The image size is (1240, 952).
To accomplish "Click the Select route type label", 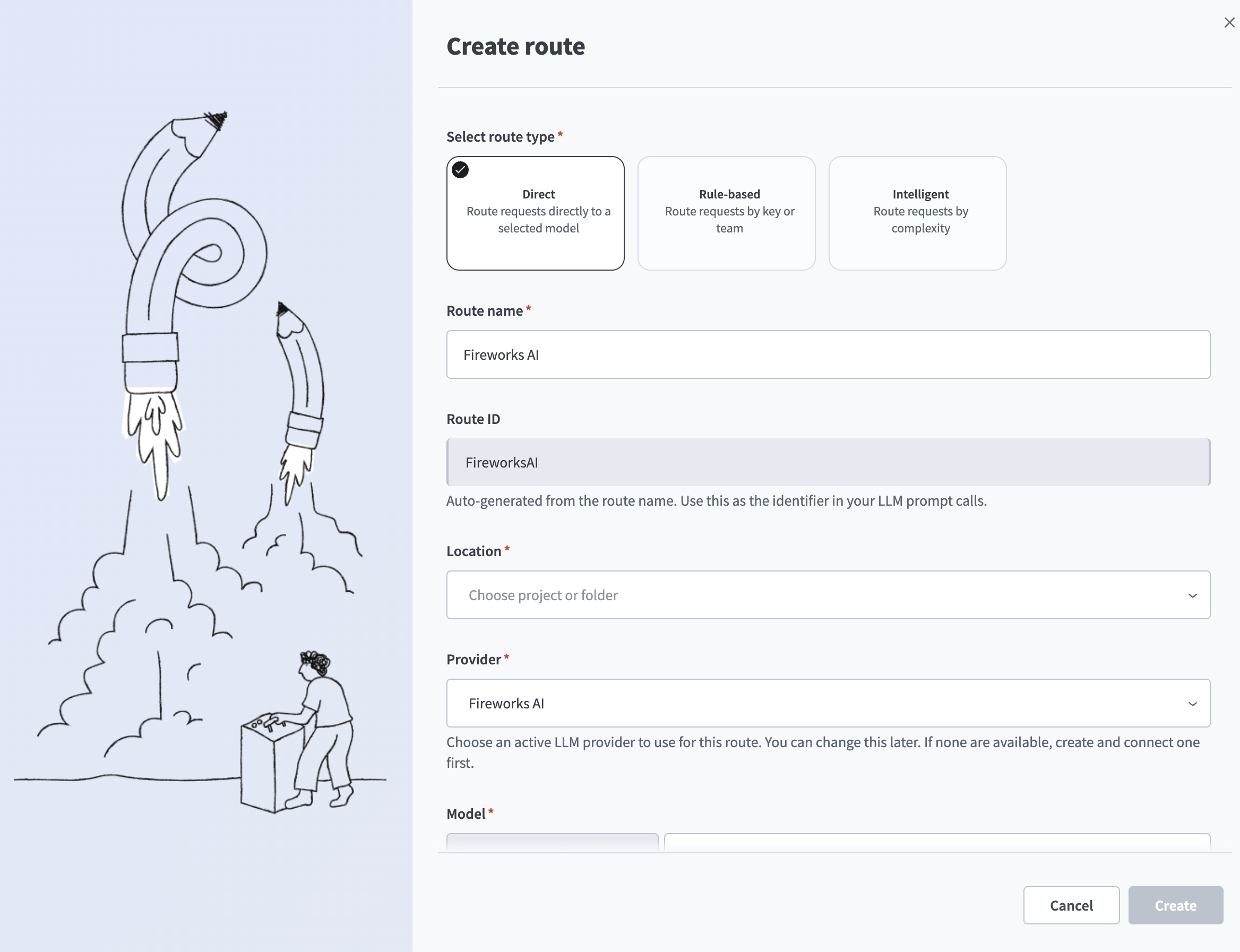I will [x=501, y=136].
